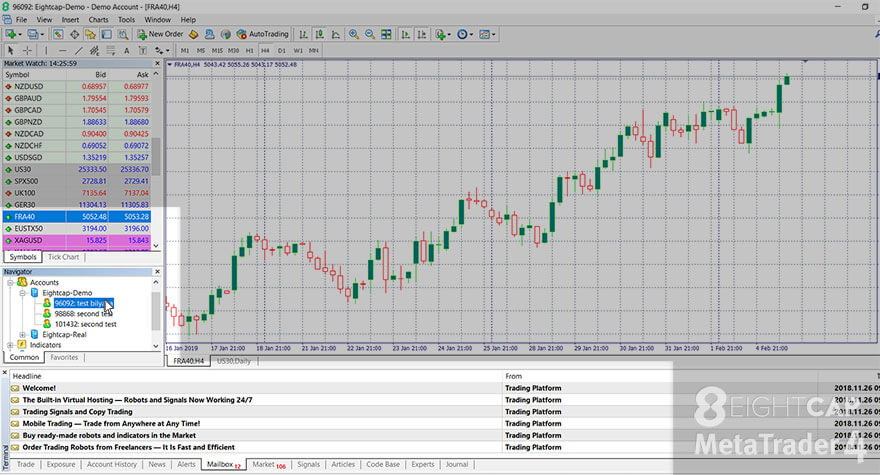Image resolution: width=880 pixels, height=475 pixels.
Task: Select the Text tool
Action: (127, 51)
